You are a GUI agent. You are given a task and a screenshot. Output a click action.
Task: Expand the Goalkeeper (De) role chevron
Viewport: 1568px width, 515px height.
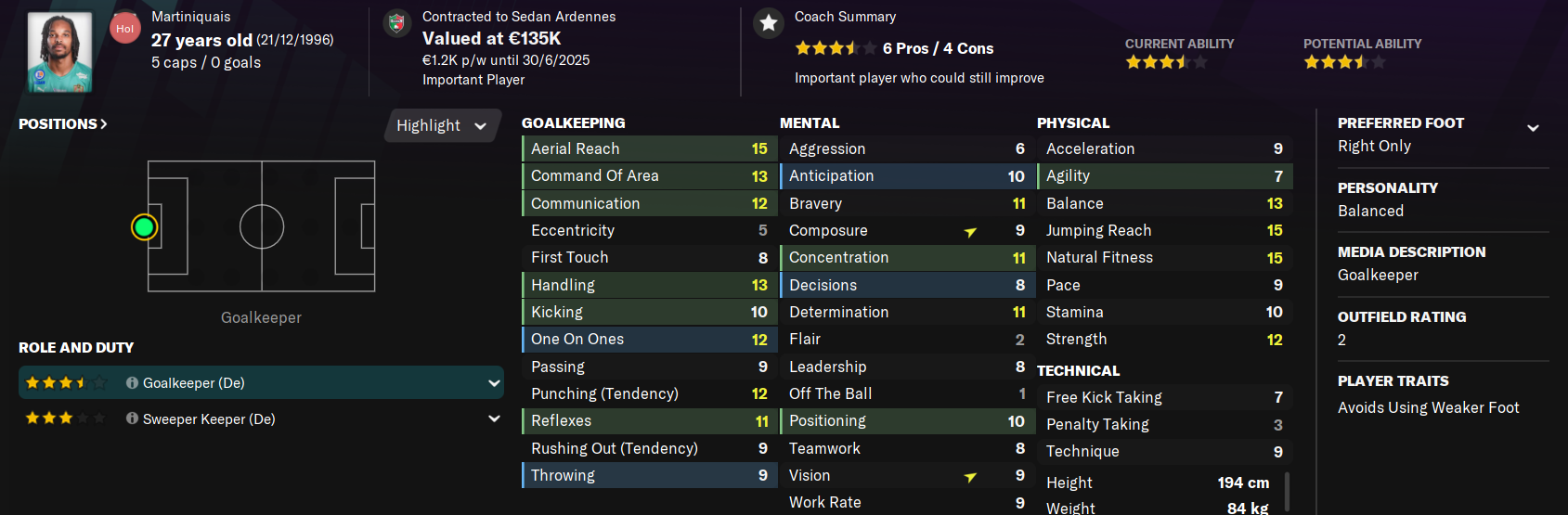(493, 383)
